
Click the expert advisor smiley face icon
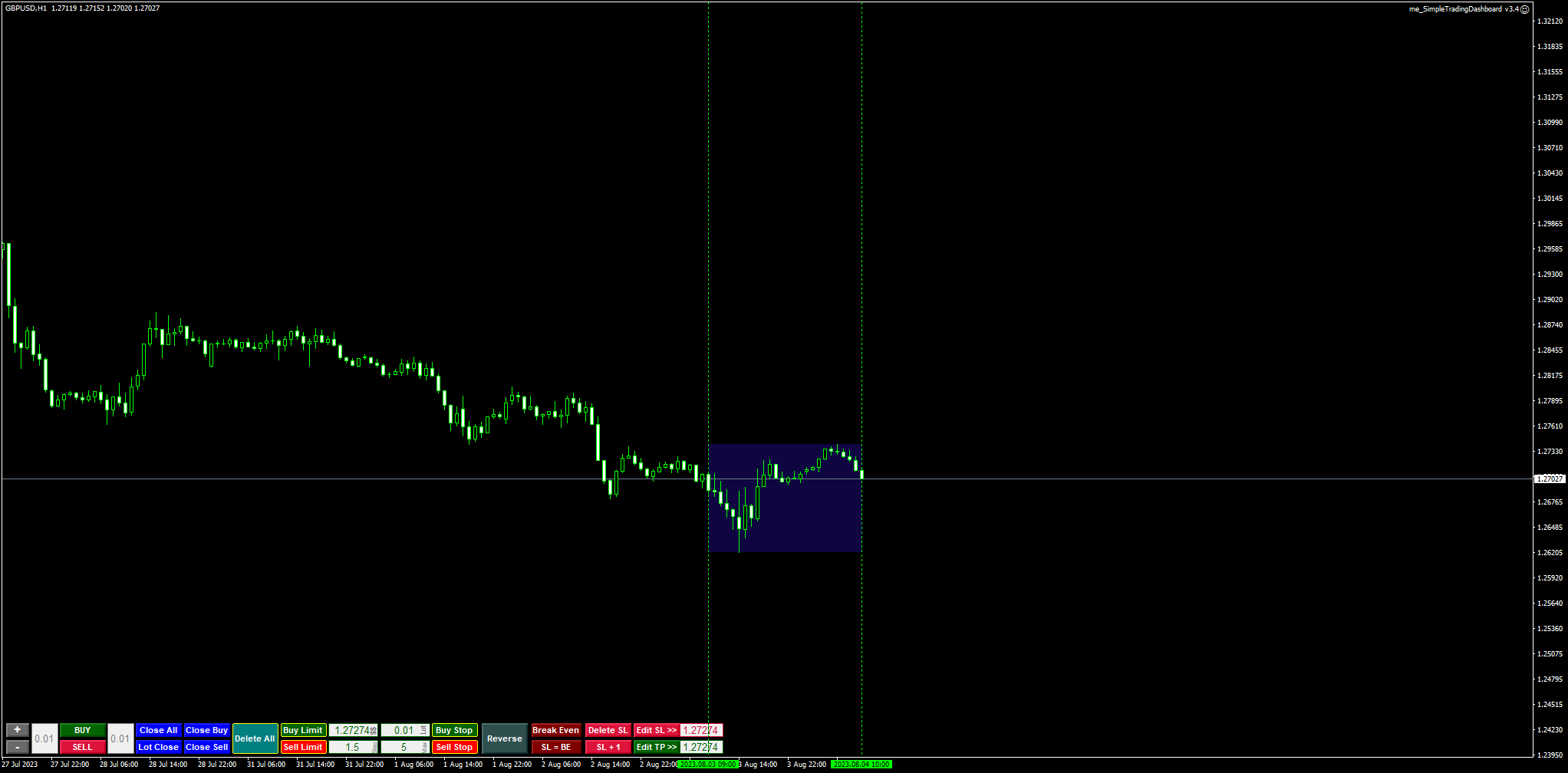1525,9
